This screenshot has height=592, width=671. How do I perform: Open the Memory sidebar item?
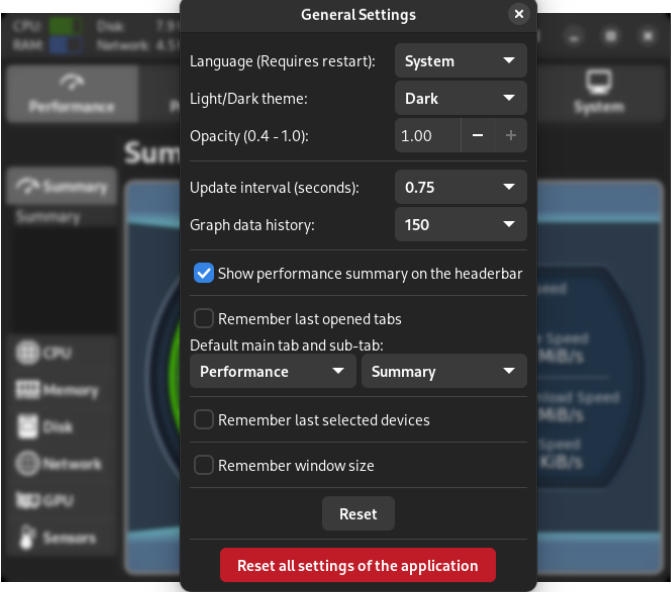62,390
